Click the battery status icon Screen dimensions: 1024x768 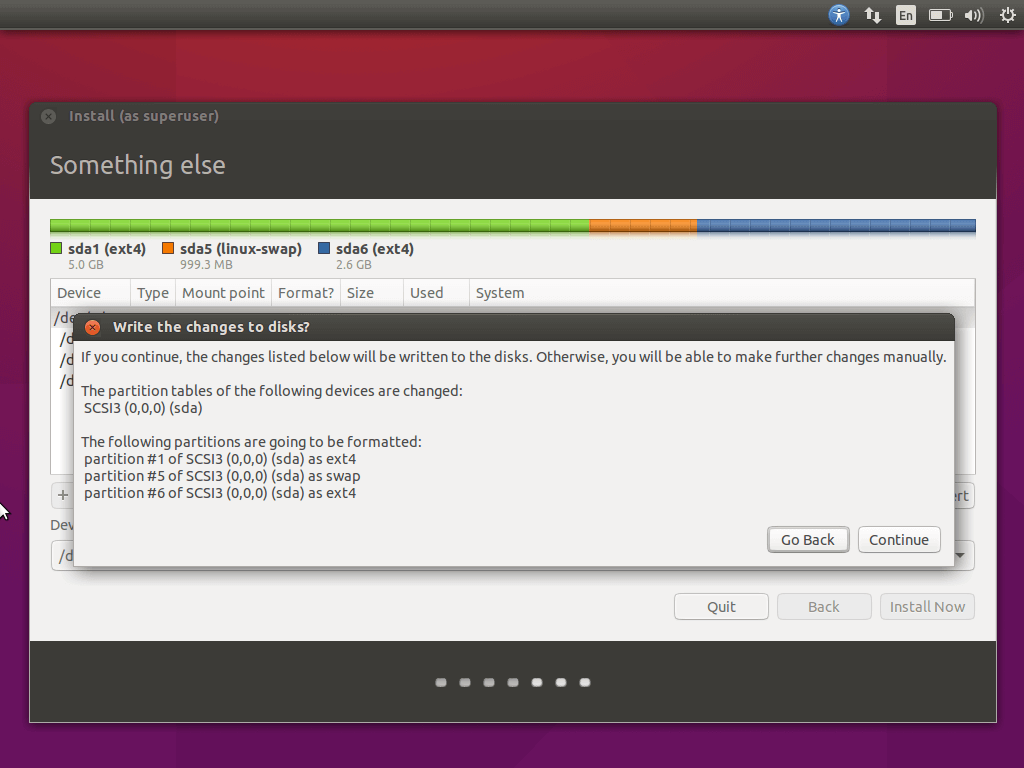939,15
